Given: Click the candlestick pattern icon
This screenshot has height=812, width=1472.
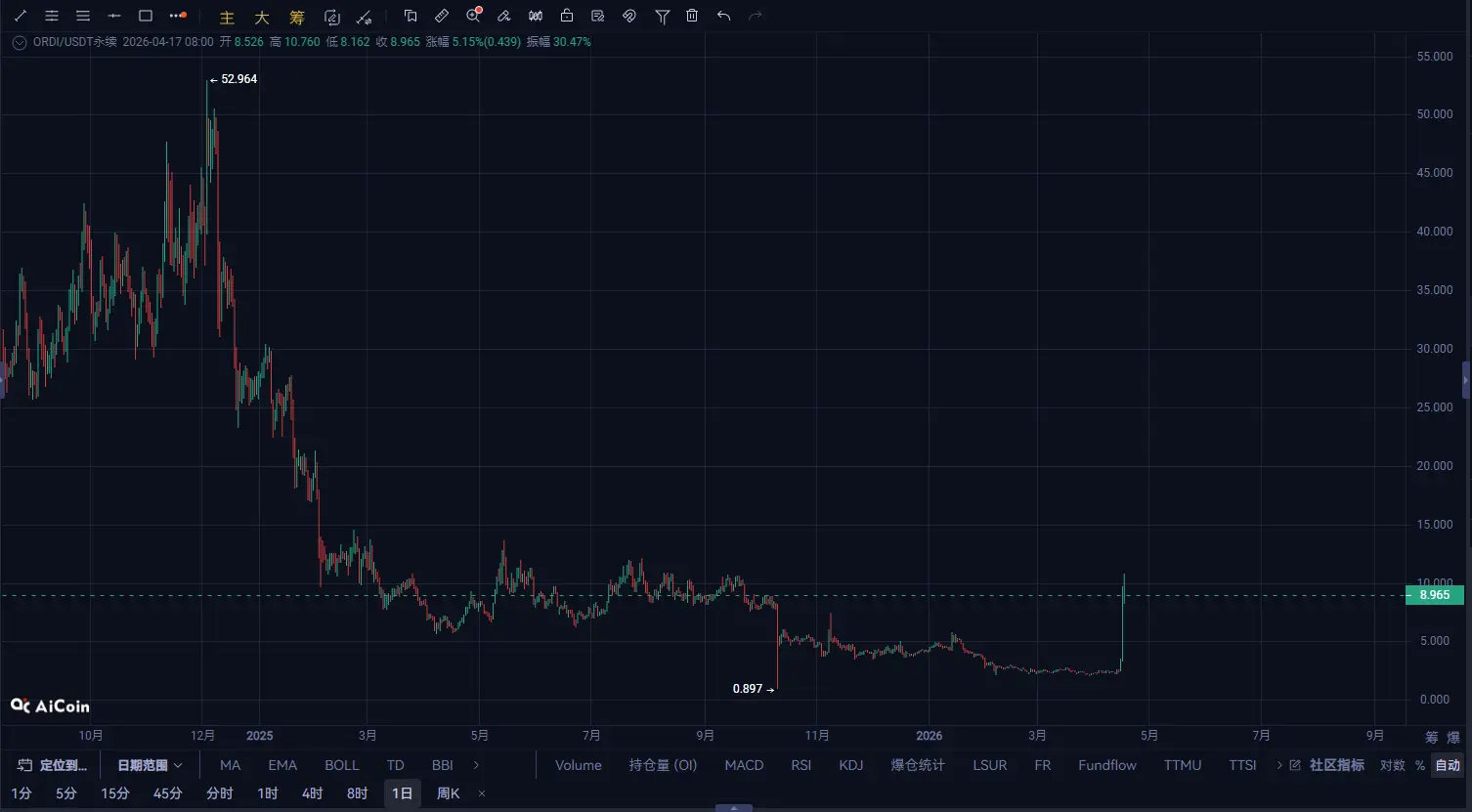Looking at the screenshot, I should (536, 16).
